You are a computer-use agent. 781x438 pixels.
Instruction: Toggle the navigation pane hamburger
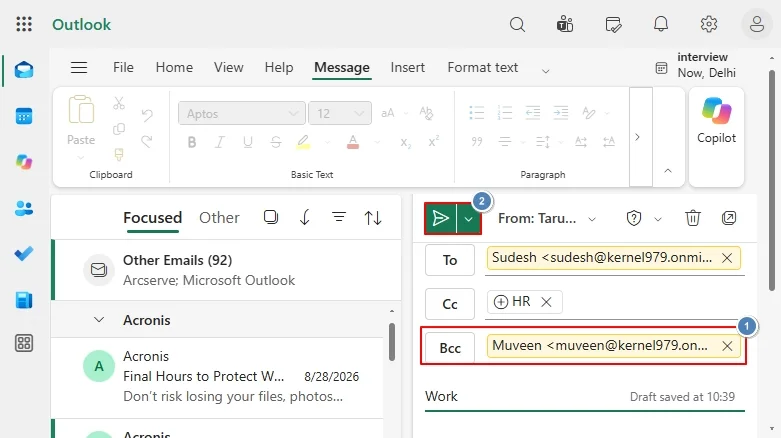click(79, 67)
